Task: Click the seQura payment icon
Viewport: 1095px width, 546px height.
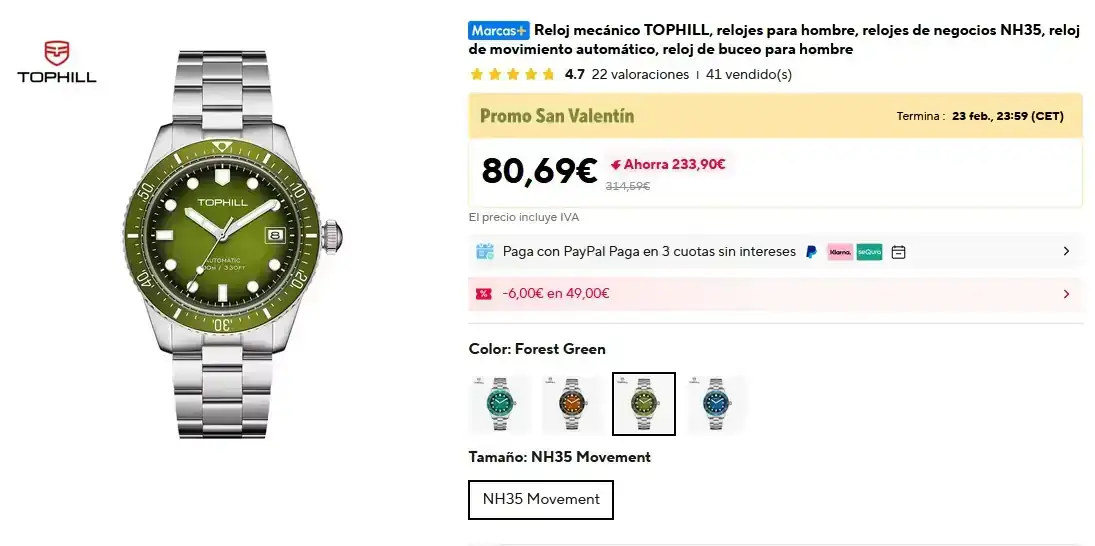Action: click(x=869, y=252)
